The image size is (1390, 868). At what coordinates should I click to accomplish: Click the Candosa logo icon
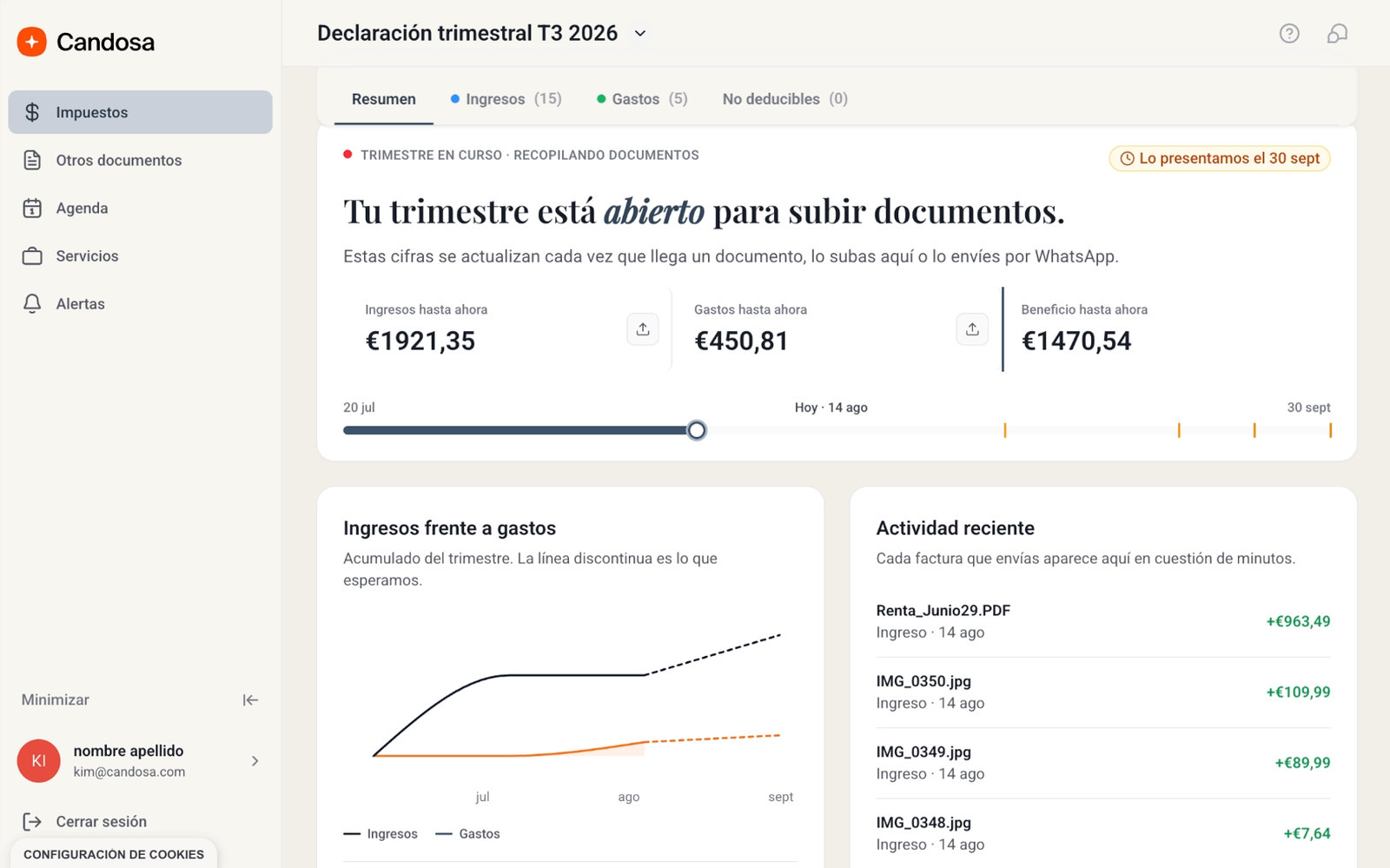[32, 42]
